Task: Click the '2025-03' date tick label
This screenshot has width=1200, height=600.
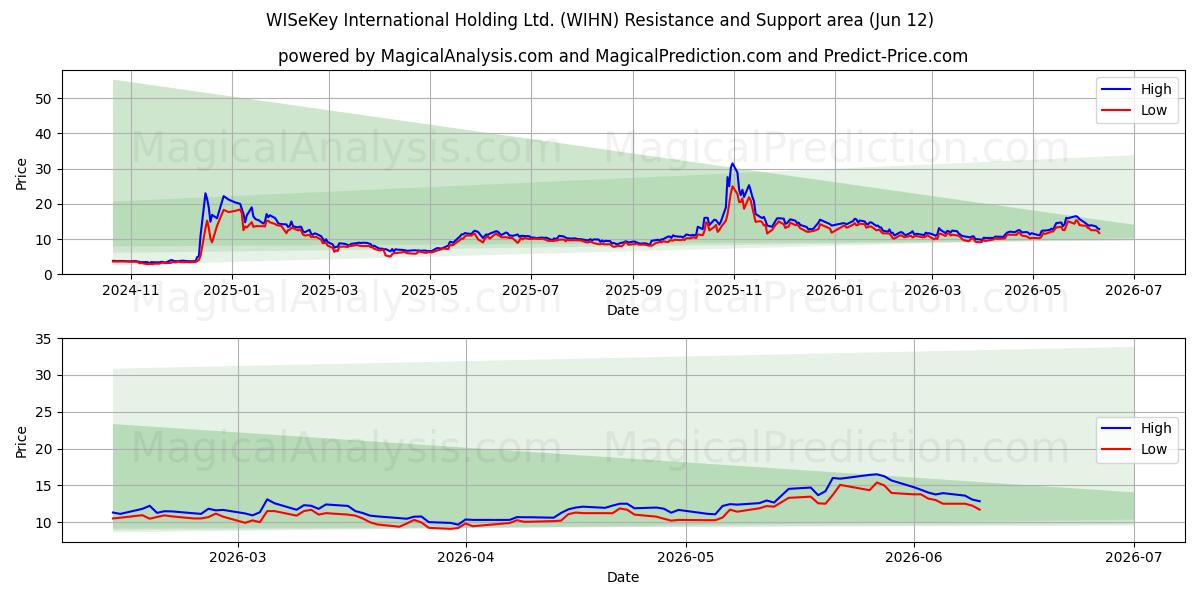Action: pyautogui.click(x=329, y=290)
